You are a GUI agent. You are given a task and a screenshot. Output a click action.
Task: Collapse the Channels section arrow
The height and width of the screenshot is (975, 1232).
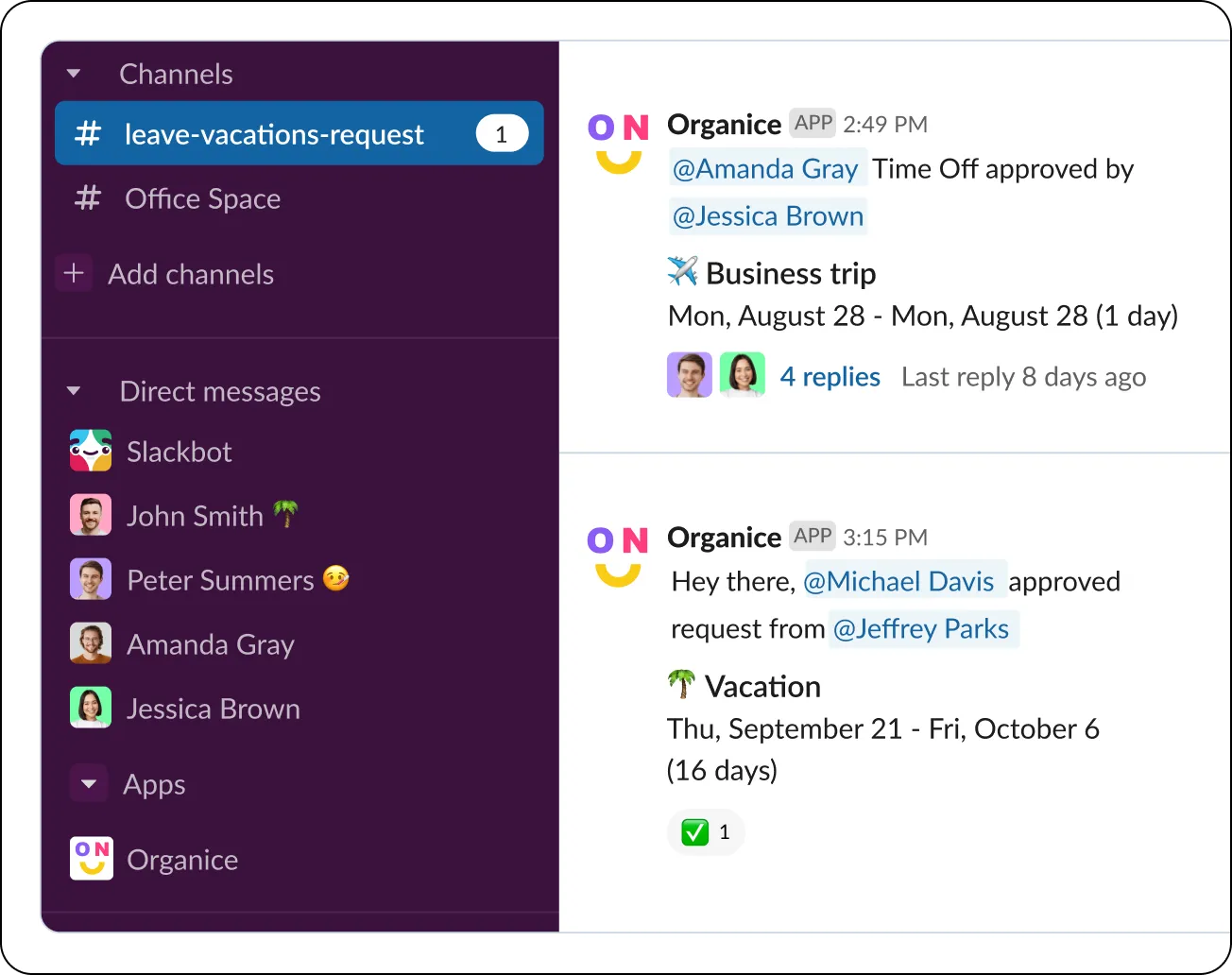coord(74,74)
